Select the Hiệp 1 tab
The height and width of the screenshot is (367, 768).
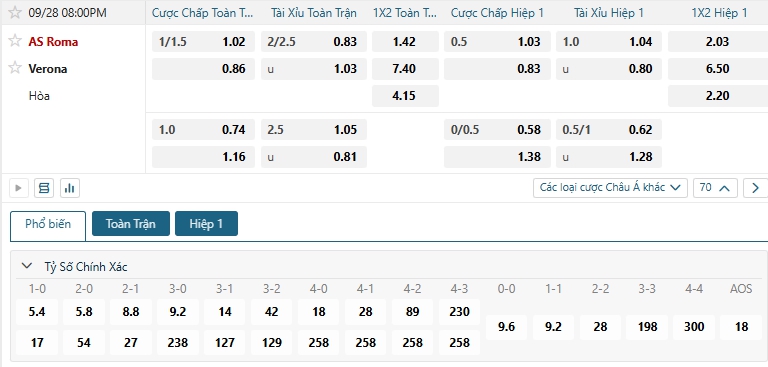(206, 224)
